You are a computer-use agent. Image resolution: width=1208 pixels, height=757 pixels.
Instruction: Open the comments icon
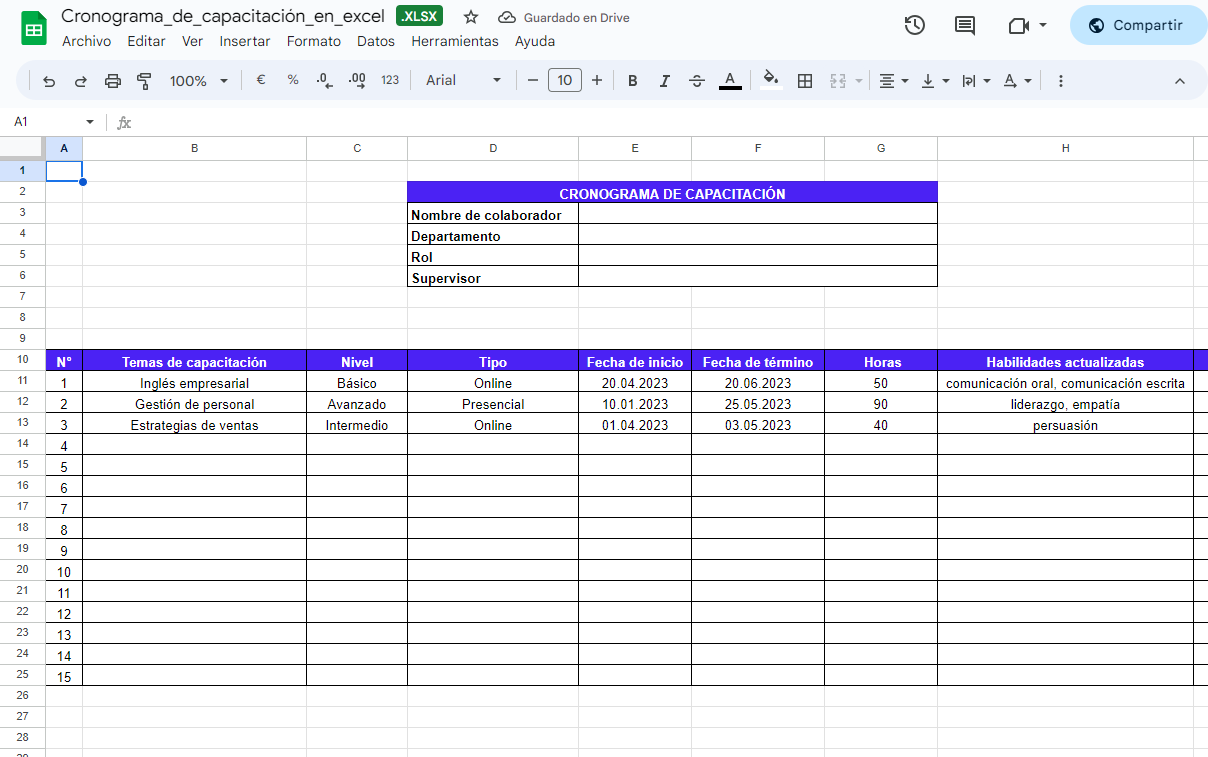(x=965, y=26)
